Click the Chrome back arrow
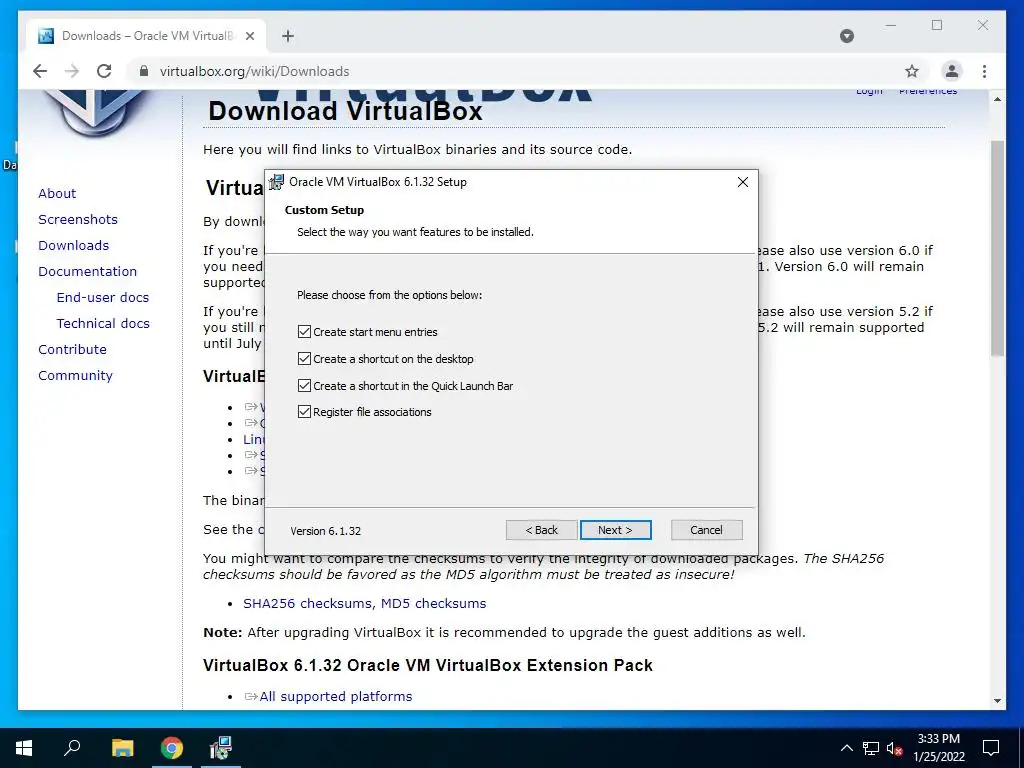 (40, 71)
